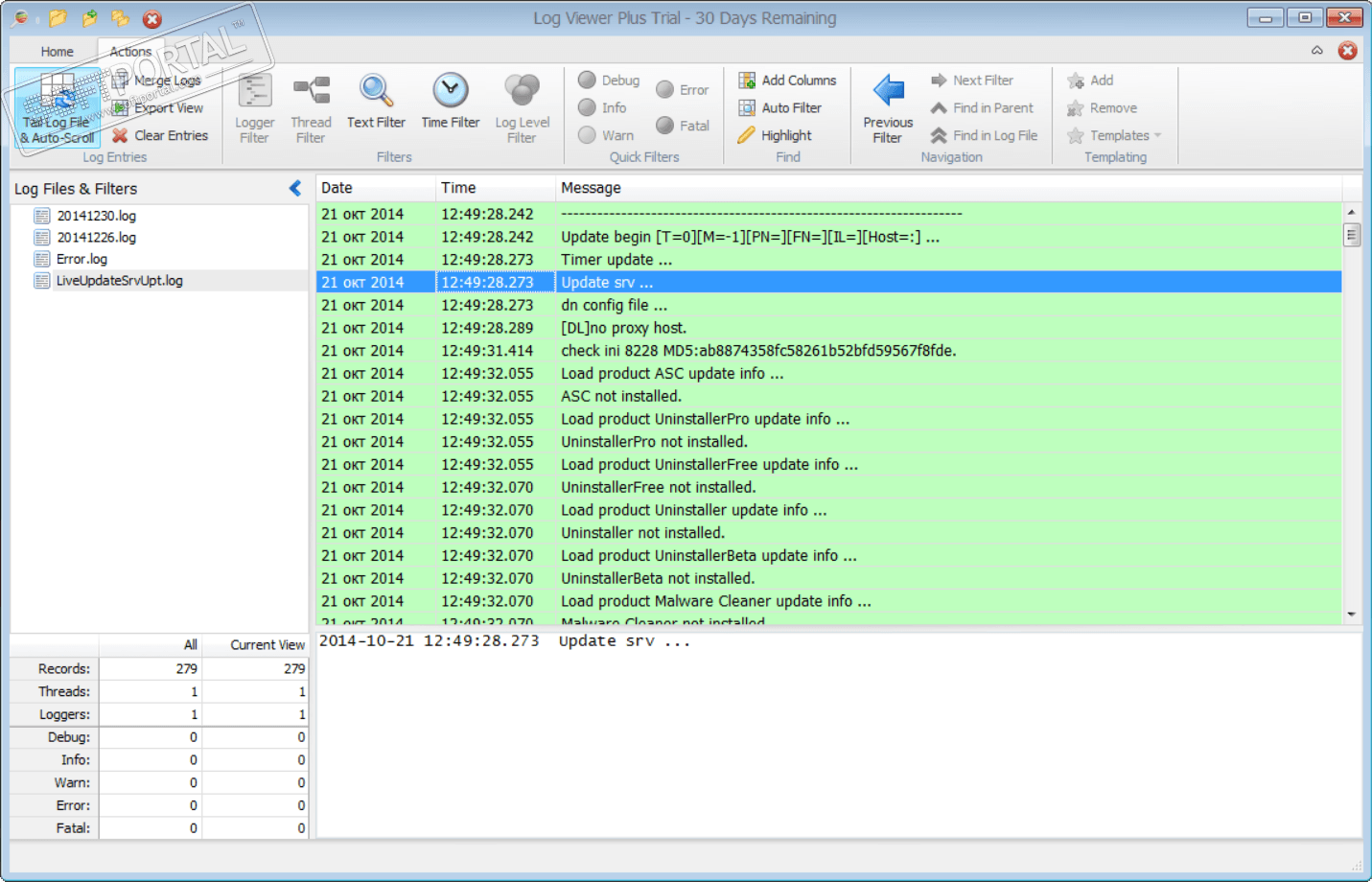
Task: Select the Actions ribbon tab
Action: [130, 52]
